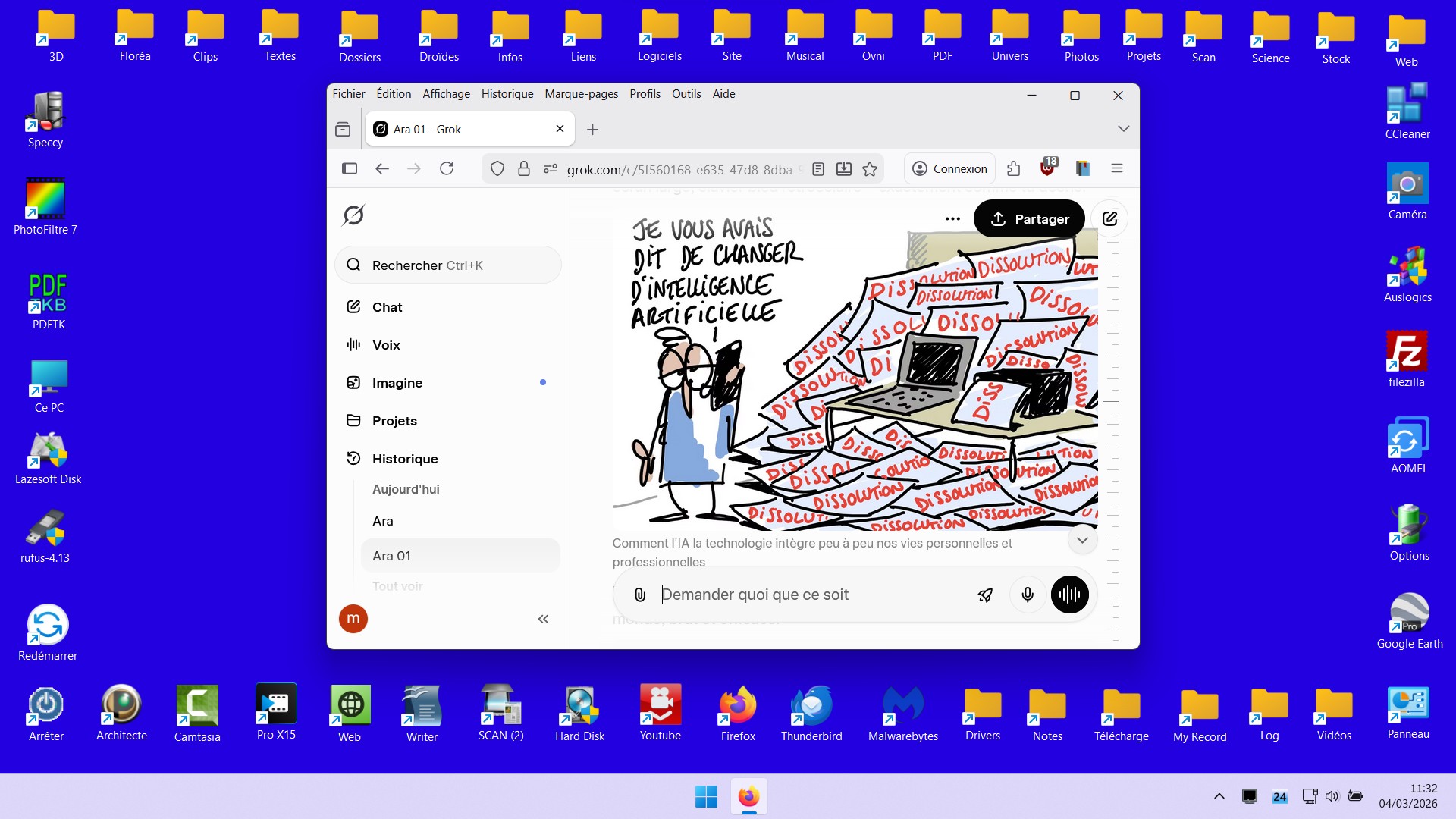Click the new chat pencil icon
The image size is (1456, 819).
(x=1109, y=219)
